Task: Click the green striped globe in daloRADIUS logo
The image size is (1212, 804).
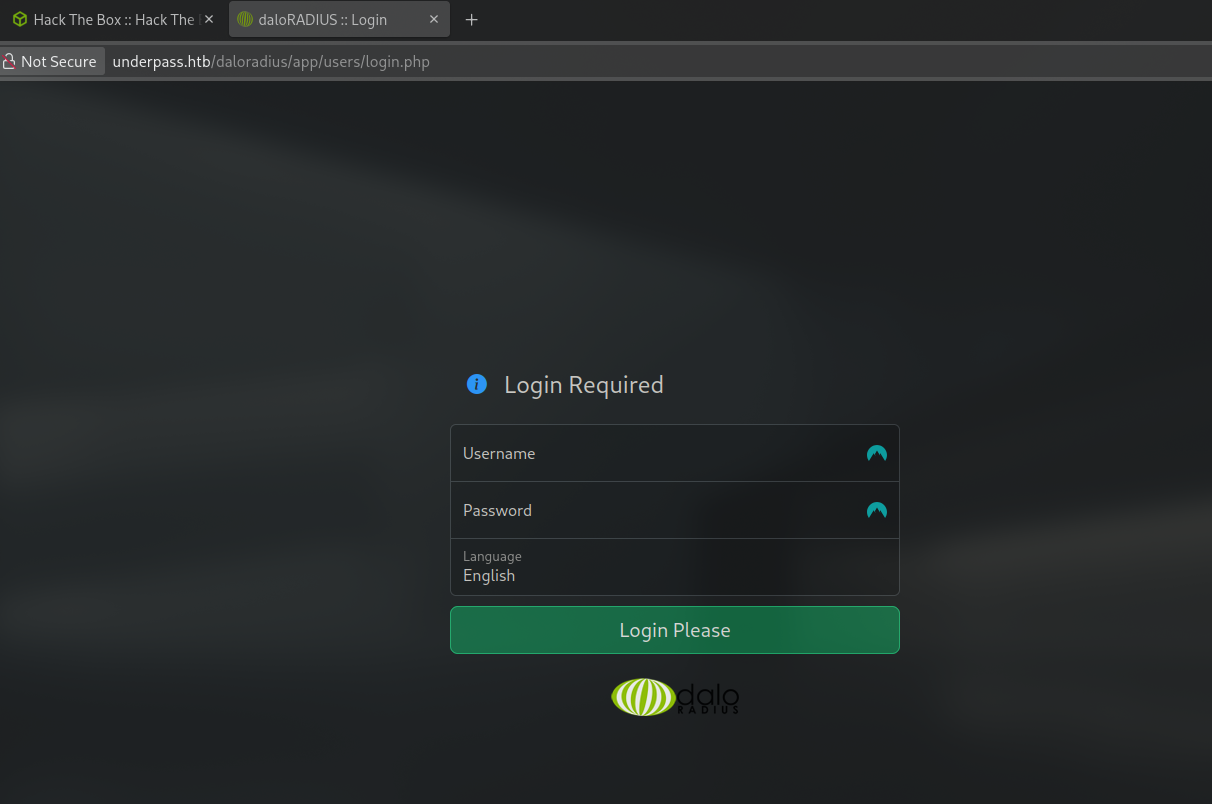Action: [643, 697]
